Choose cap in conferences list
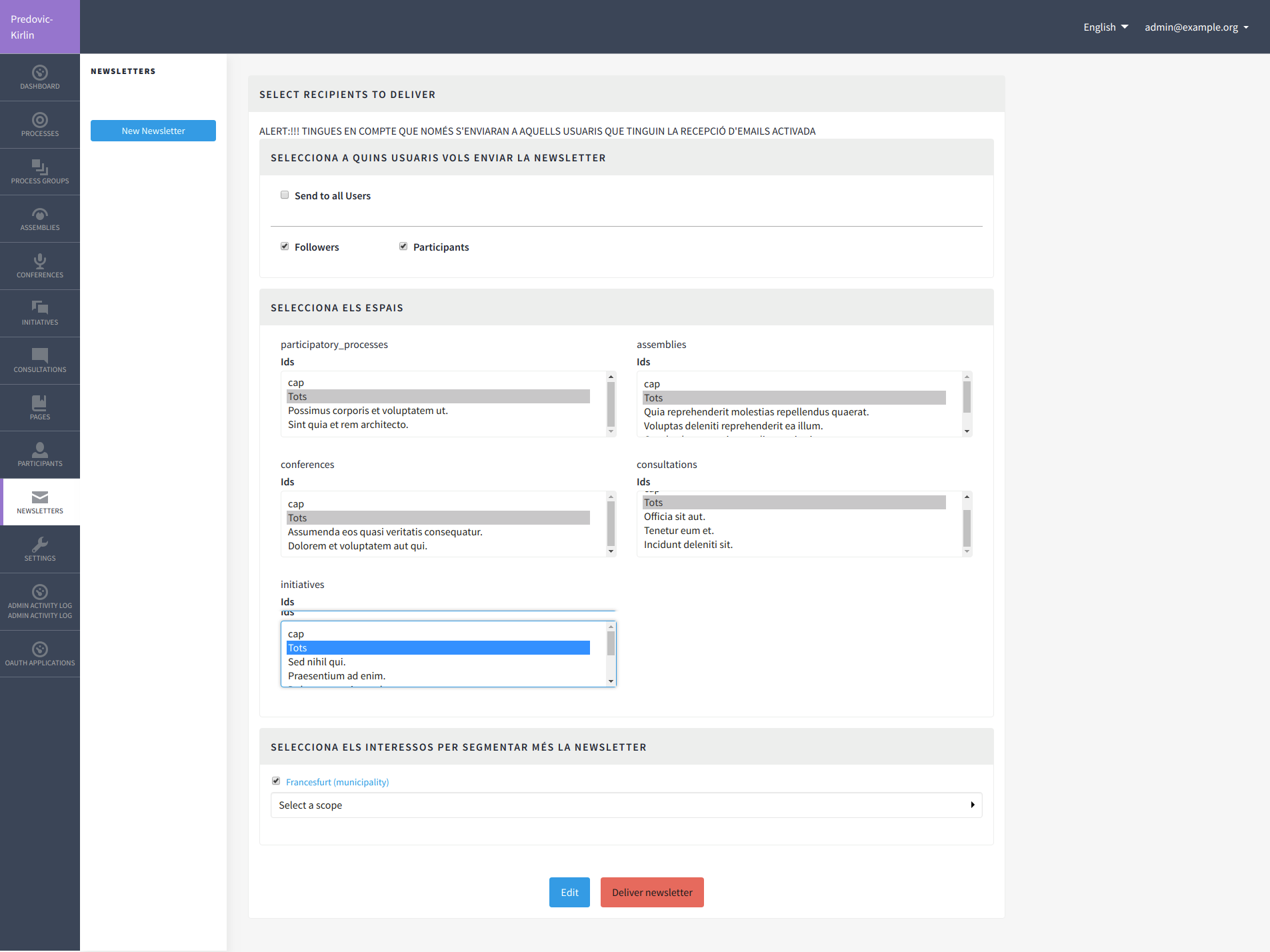This screenshot has width=1270, height=952. [438, 504]
